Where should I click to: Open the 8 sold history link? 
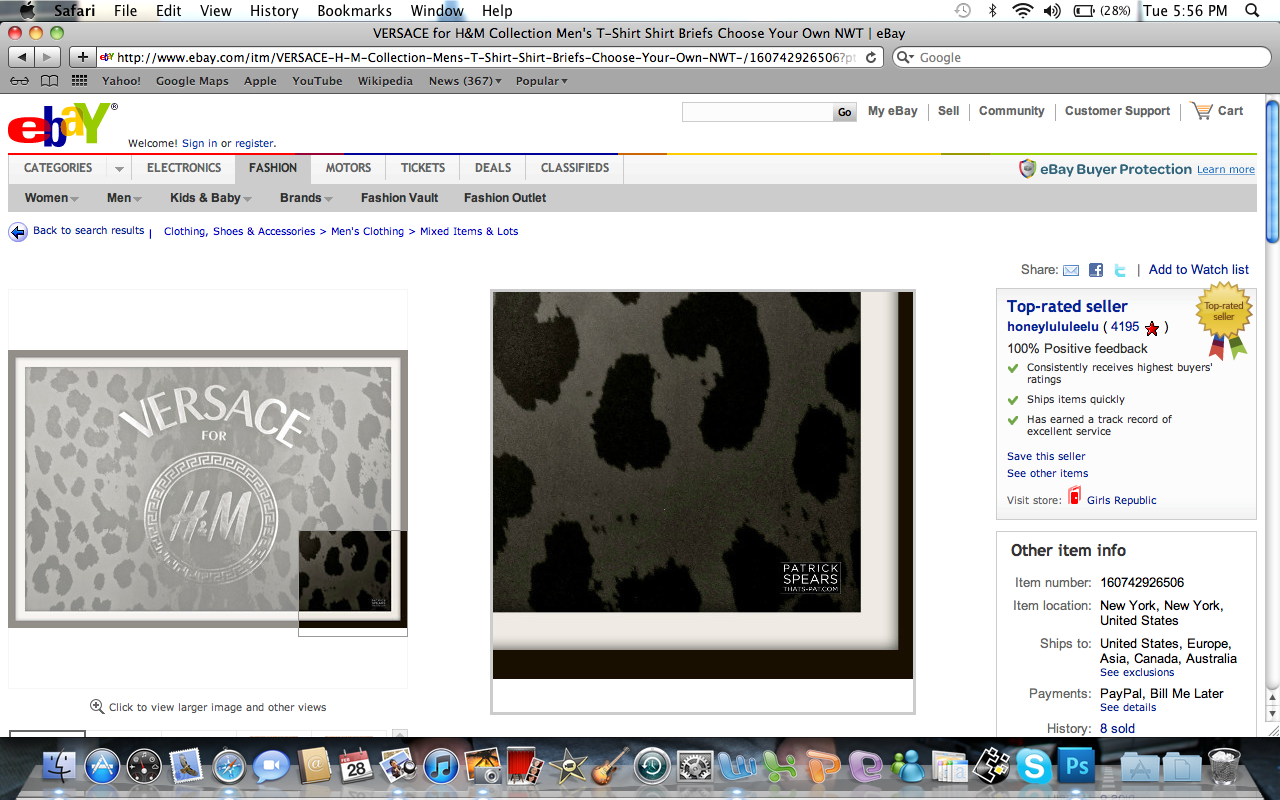tap(1118, 729)
